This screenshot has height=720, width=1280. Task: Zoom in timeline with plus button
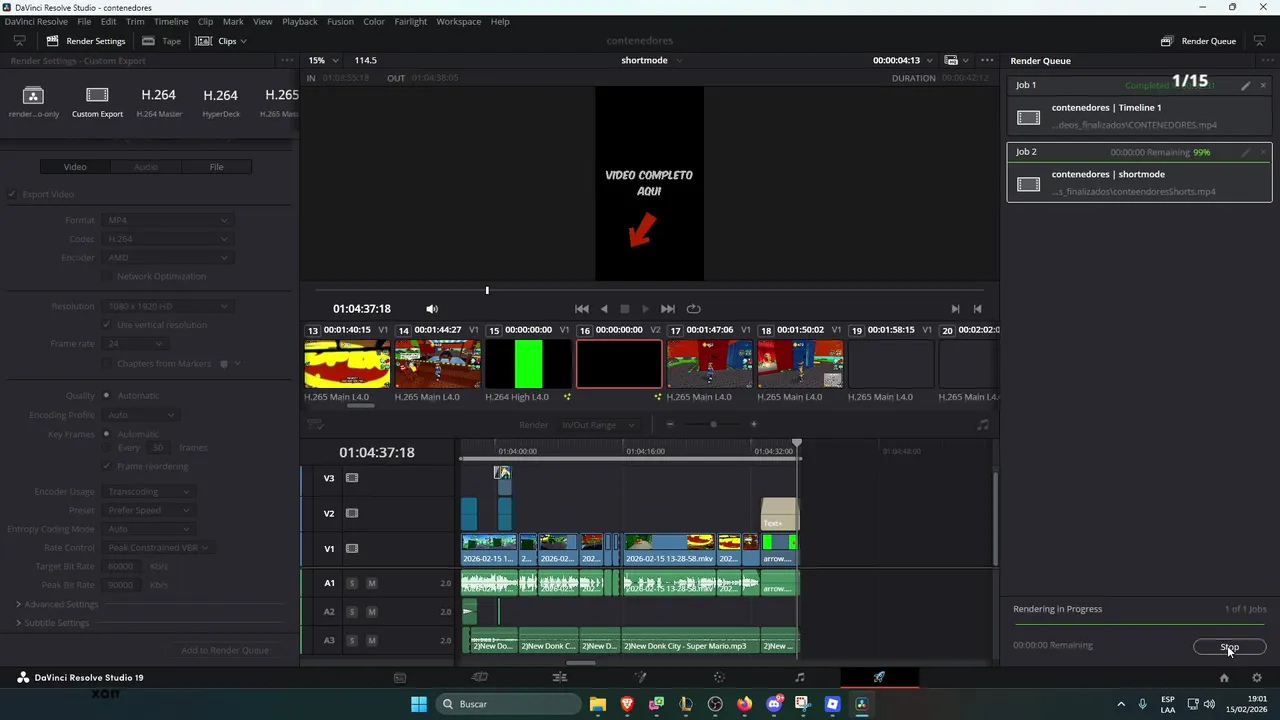pos(754,425)
